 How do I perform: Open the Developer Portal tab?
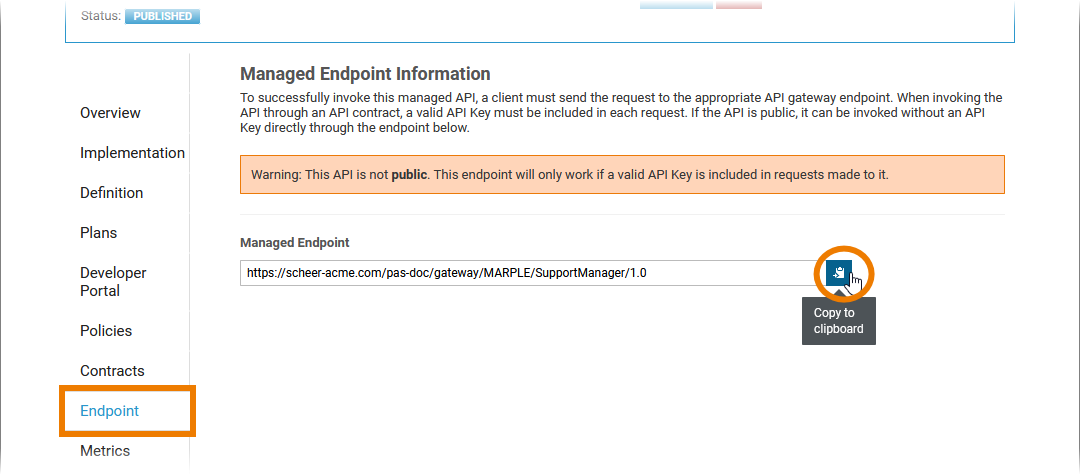point(113,282)
